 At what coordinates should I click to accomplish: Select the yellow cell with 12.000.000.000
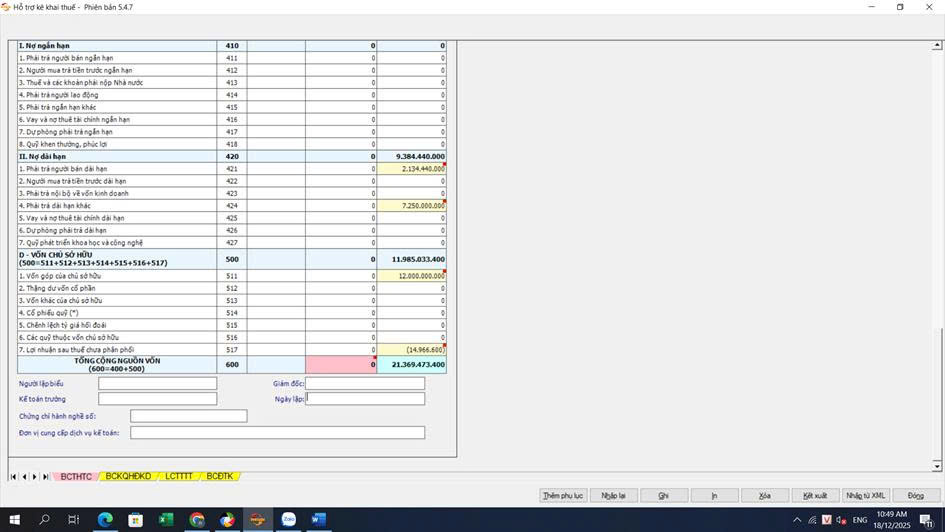[x=411, y=276]
